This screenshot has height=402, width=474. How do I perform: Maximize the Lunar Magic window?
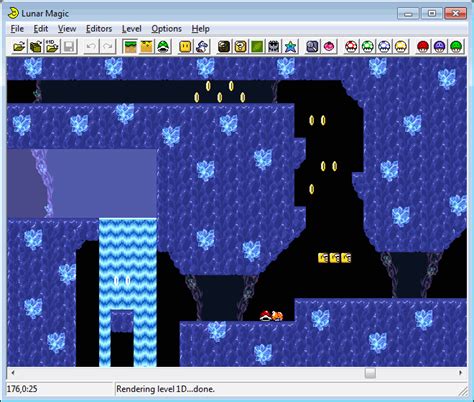pos(432,13)
